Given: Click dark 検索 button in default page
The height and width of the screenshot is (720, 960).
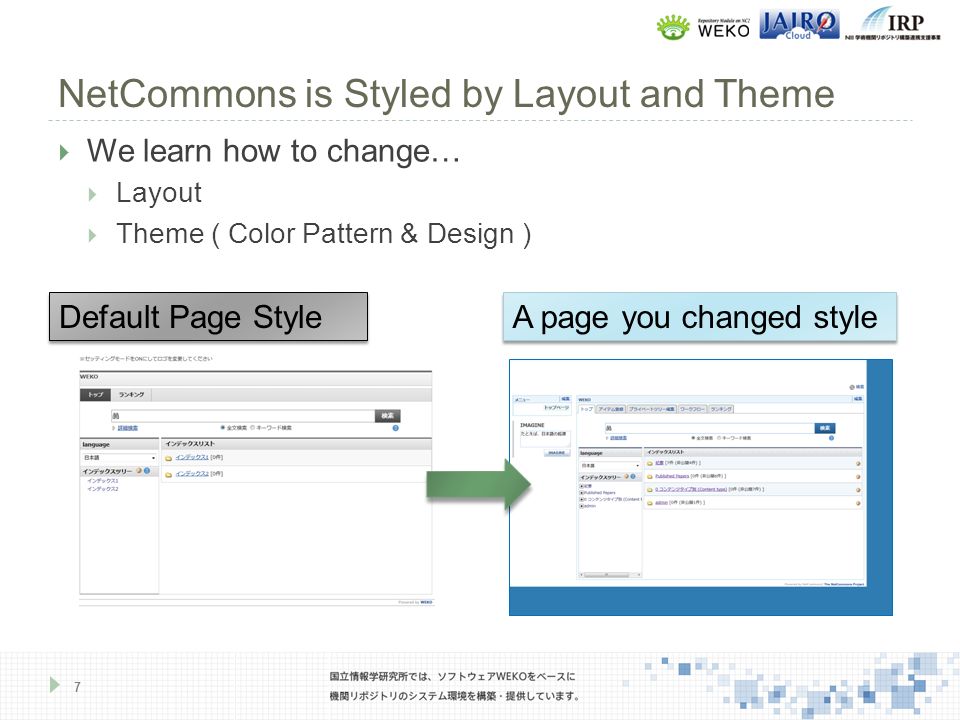Looking at the screenshot, I should (388, 416).
